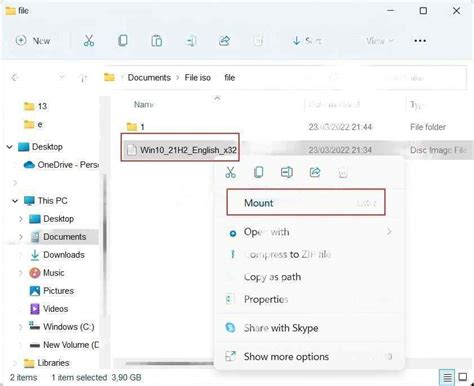Switch to details view in status bar

[x=447, y=378]
